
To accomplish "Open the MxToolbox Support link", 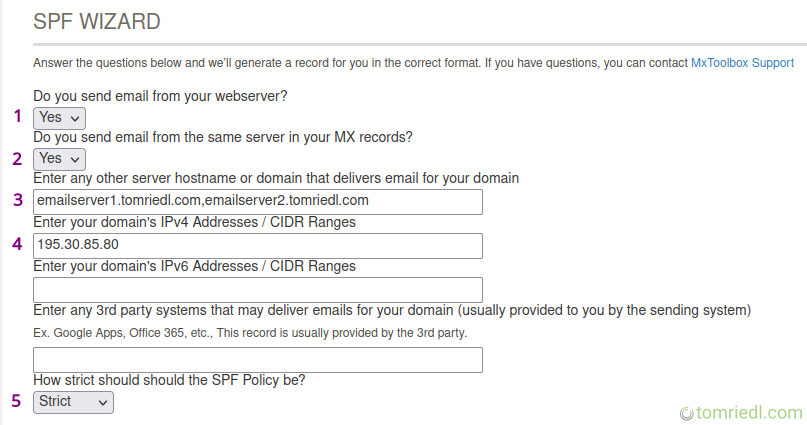I will click(x=742, y=63).
